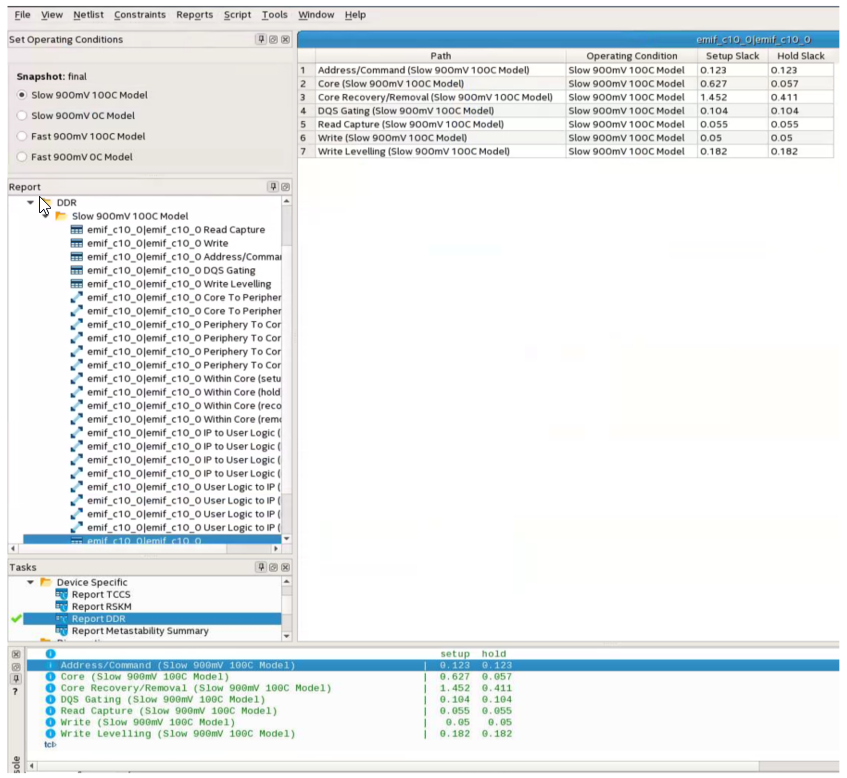The height and width of the screenshot is (778, 847).
Task: Pin the Set Operating Conditions panel
Action: click(x=261, y=39)
